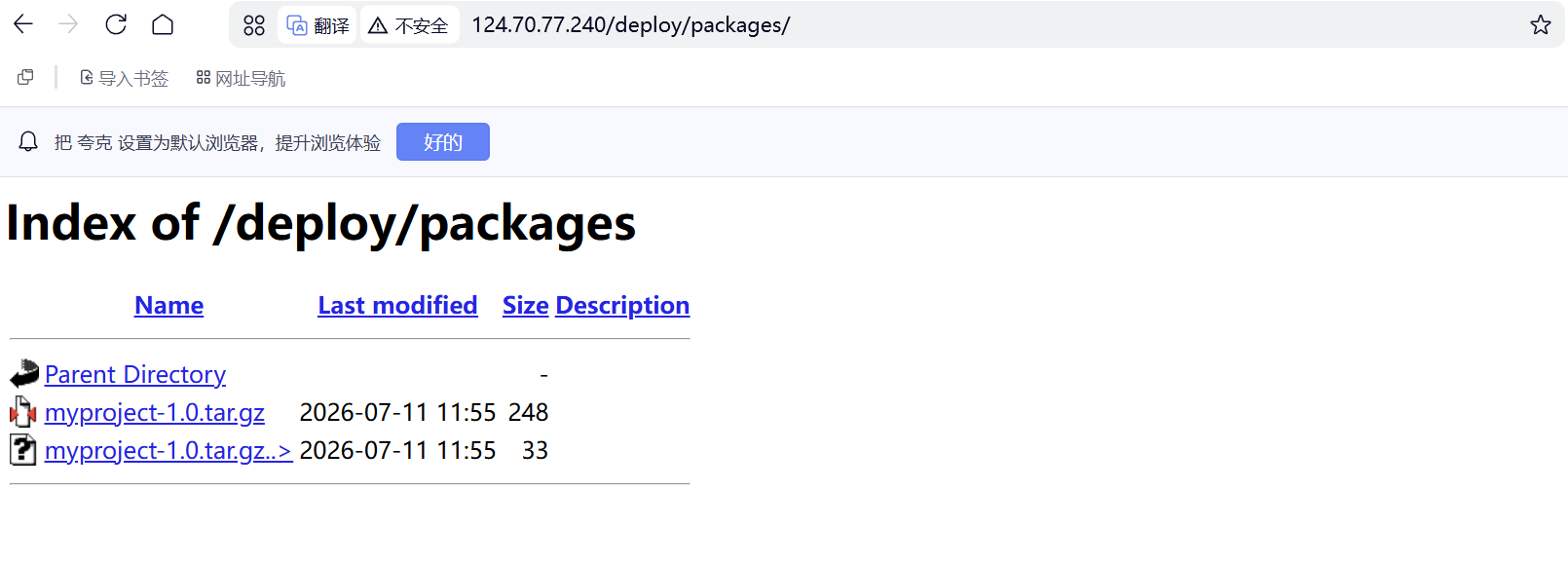The image size is (1568, 564).
Task: Open the Parent Directory link
Action: click(135, 374)
